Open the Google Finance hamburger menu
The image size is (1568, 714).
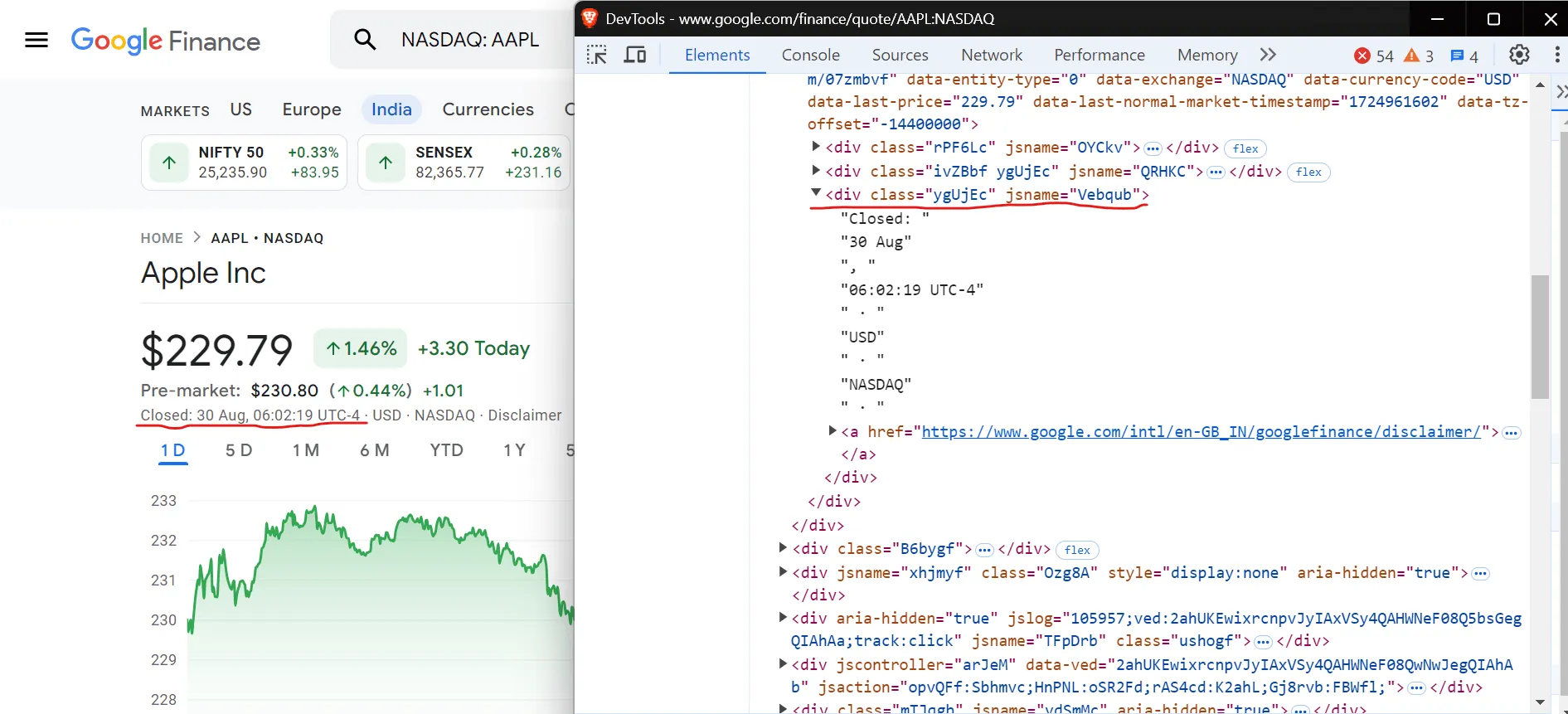point(36,40)
